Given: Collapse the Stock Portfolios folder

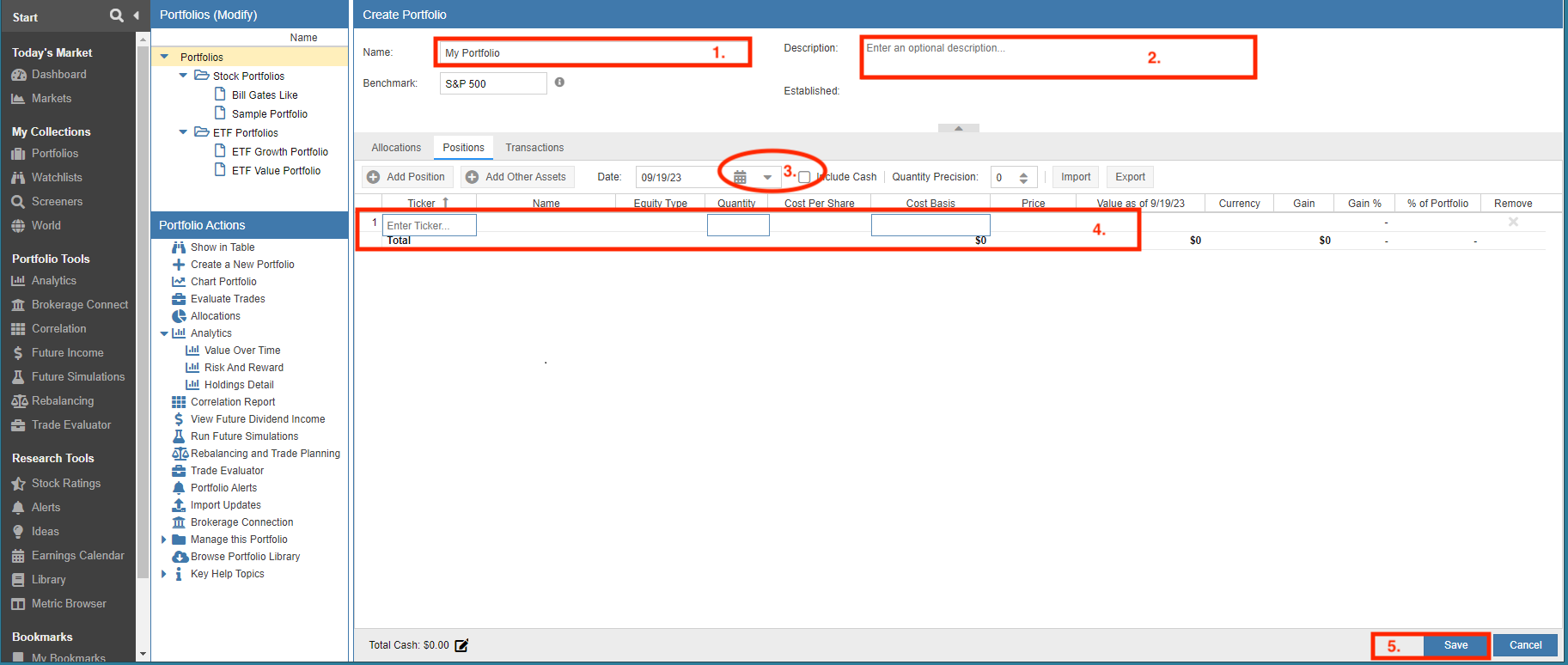Looking at the screenshot, I should point(183,76).
